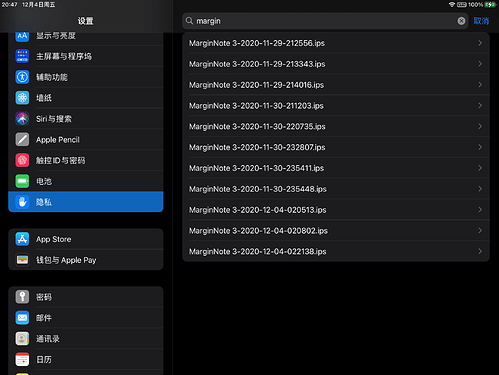Open MarginNote 3-2020-12-04-020513.ips log
The image size is (499, 375).
(x=336, y=210)
